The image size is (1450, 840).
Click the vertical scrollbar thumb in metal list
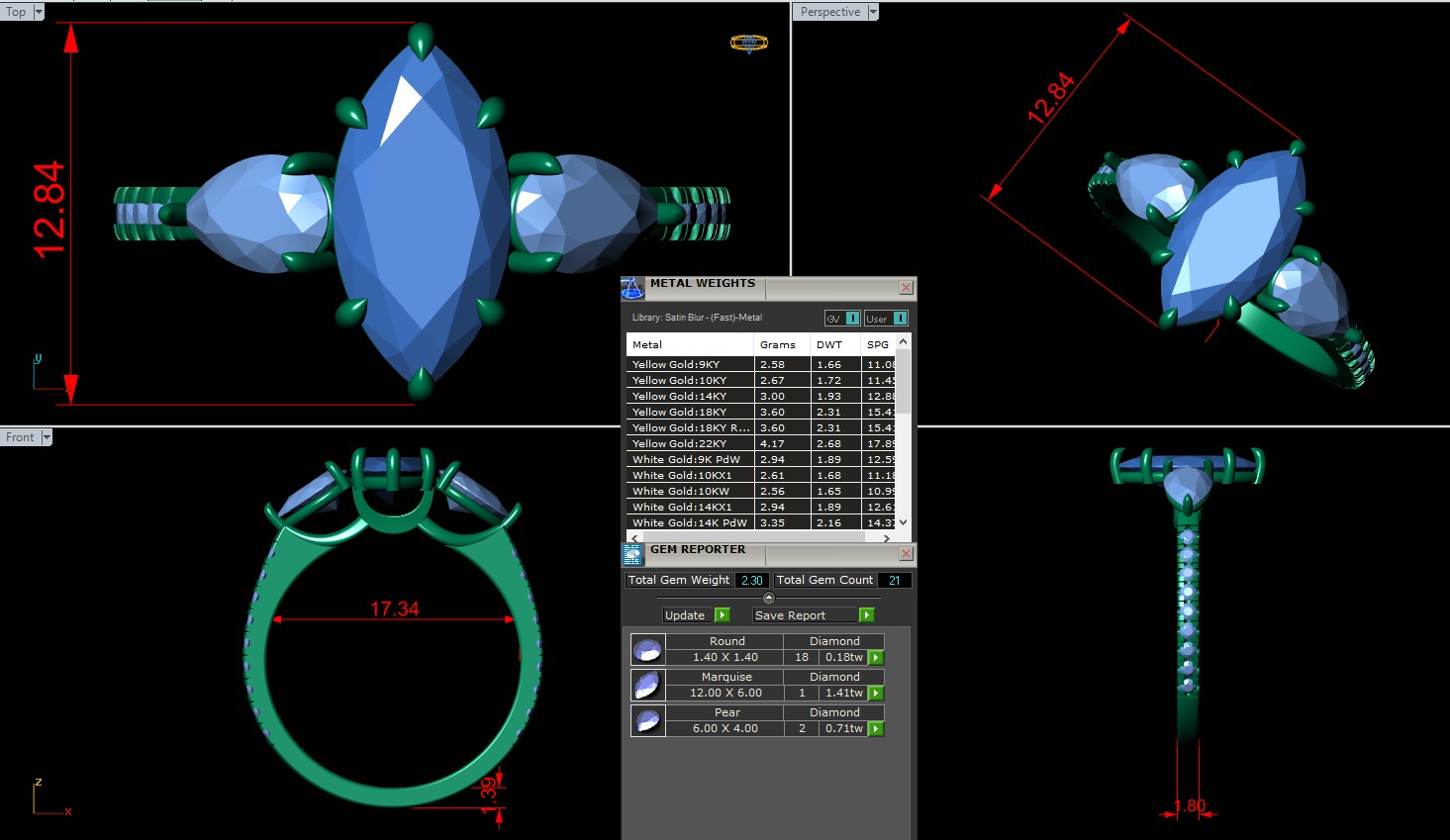[903, 381]
